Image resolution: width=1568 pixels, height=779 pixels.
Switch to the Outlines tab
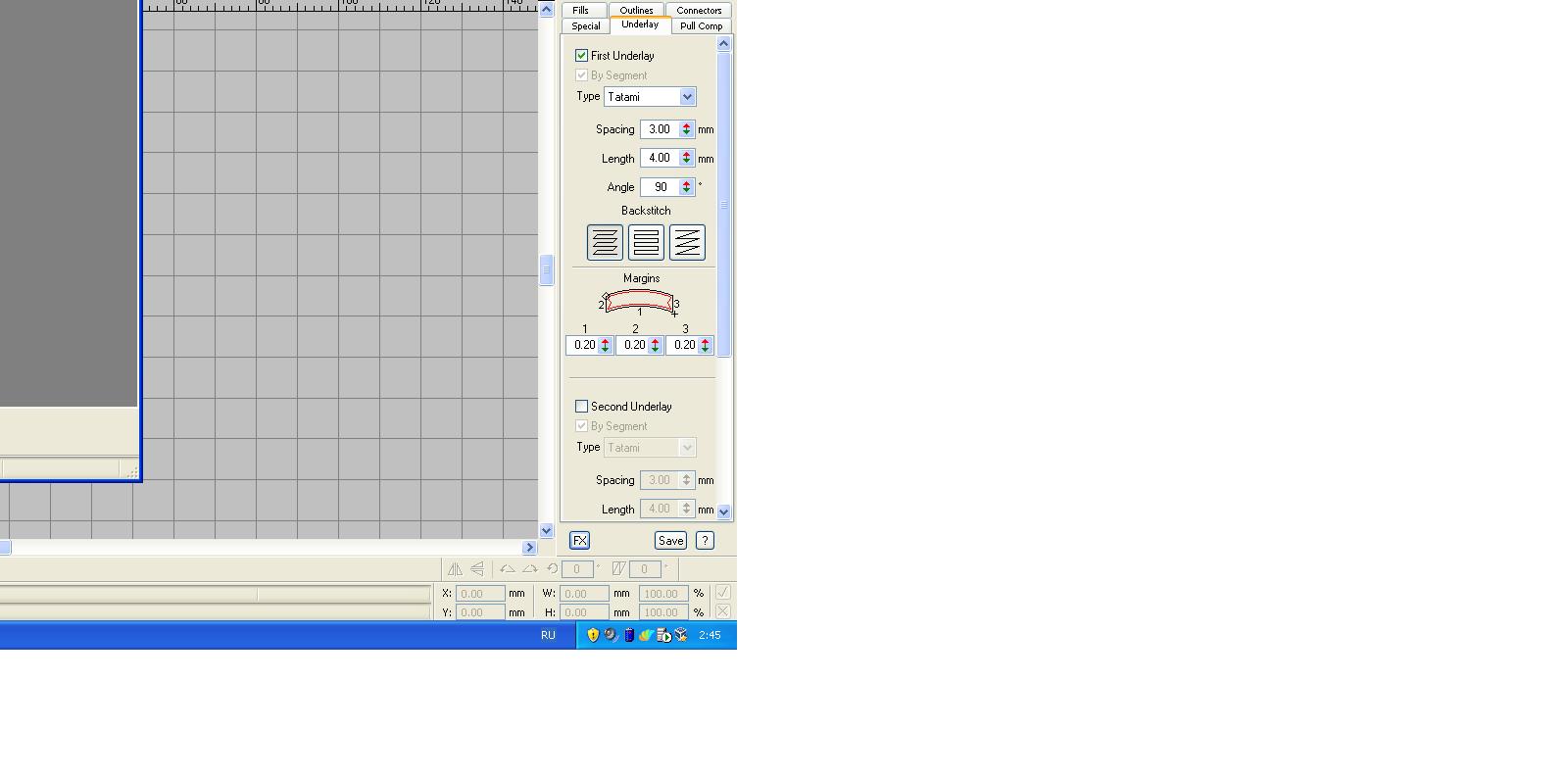tap(636, 10)
